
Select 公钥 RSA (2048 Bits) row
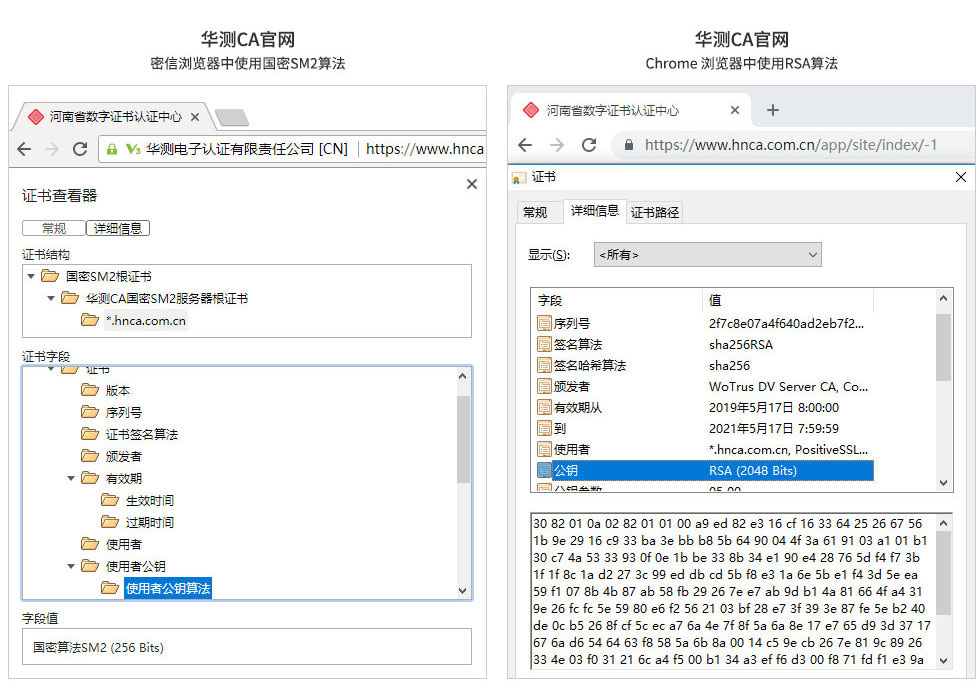pyautogui.click(x=703, y=471)
